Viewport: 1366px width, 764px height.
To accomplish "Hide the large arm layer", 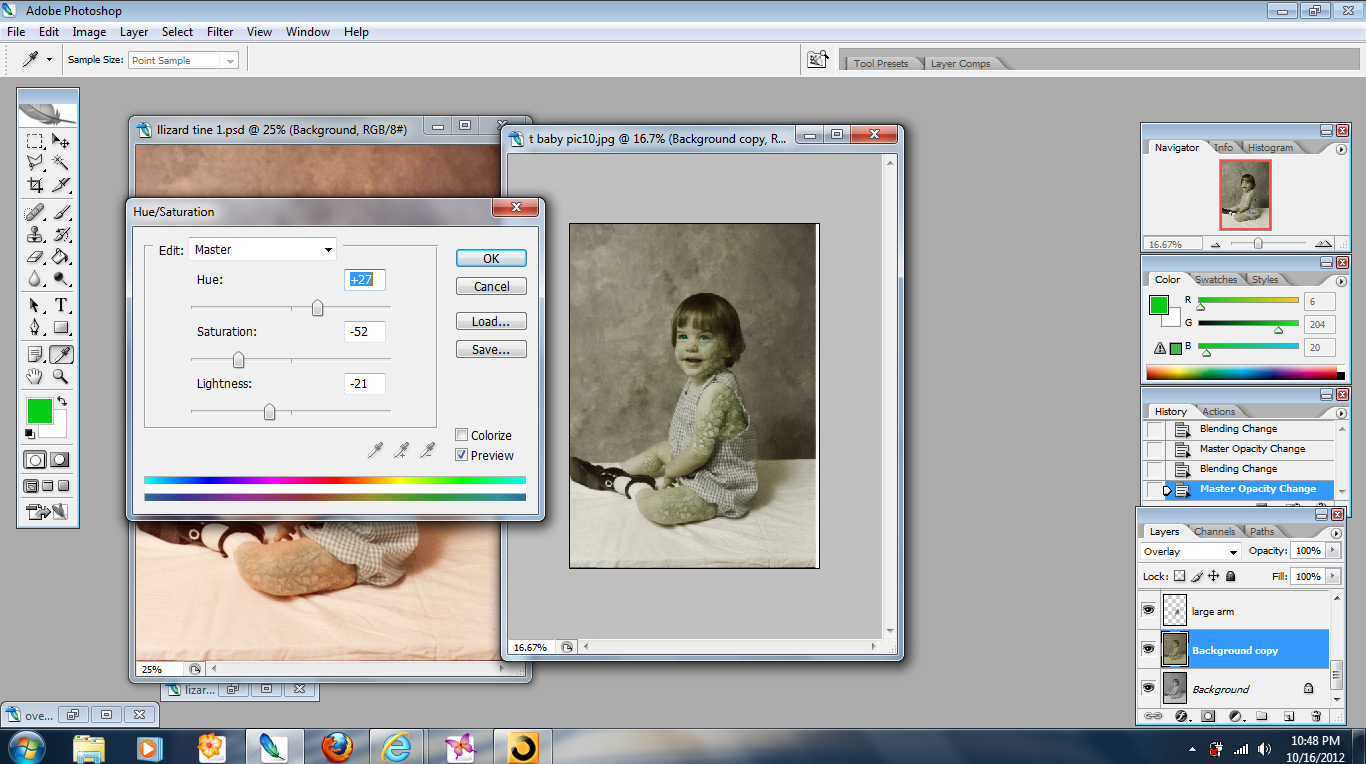I will point(1148,610).
